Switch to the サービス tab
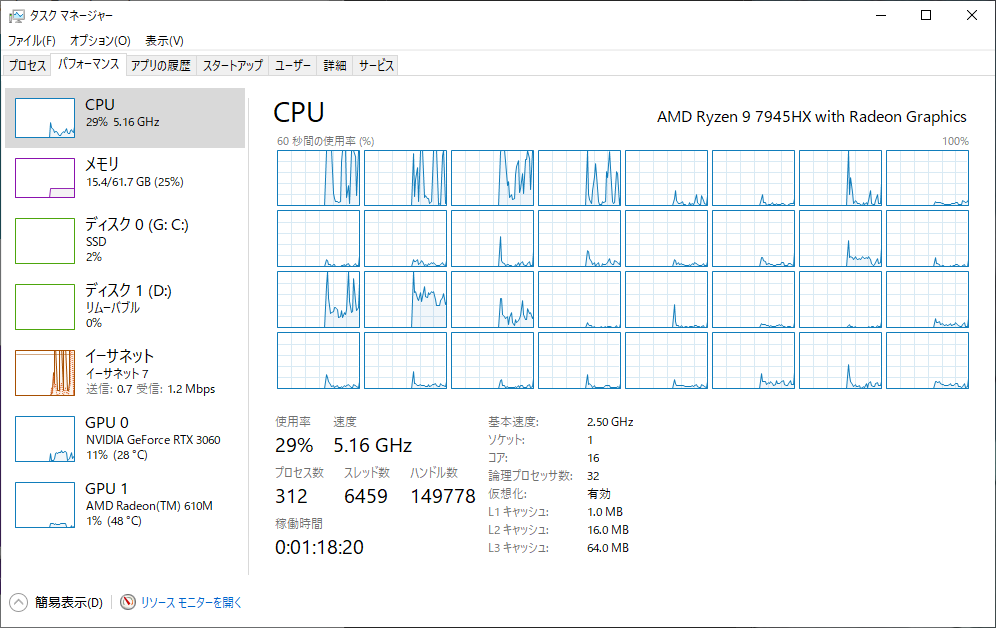 click(376, 65)
